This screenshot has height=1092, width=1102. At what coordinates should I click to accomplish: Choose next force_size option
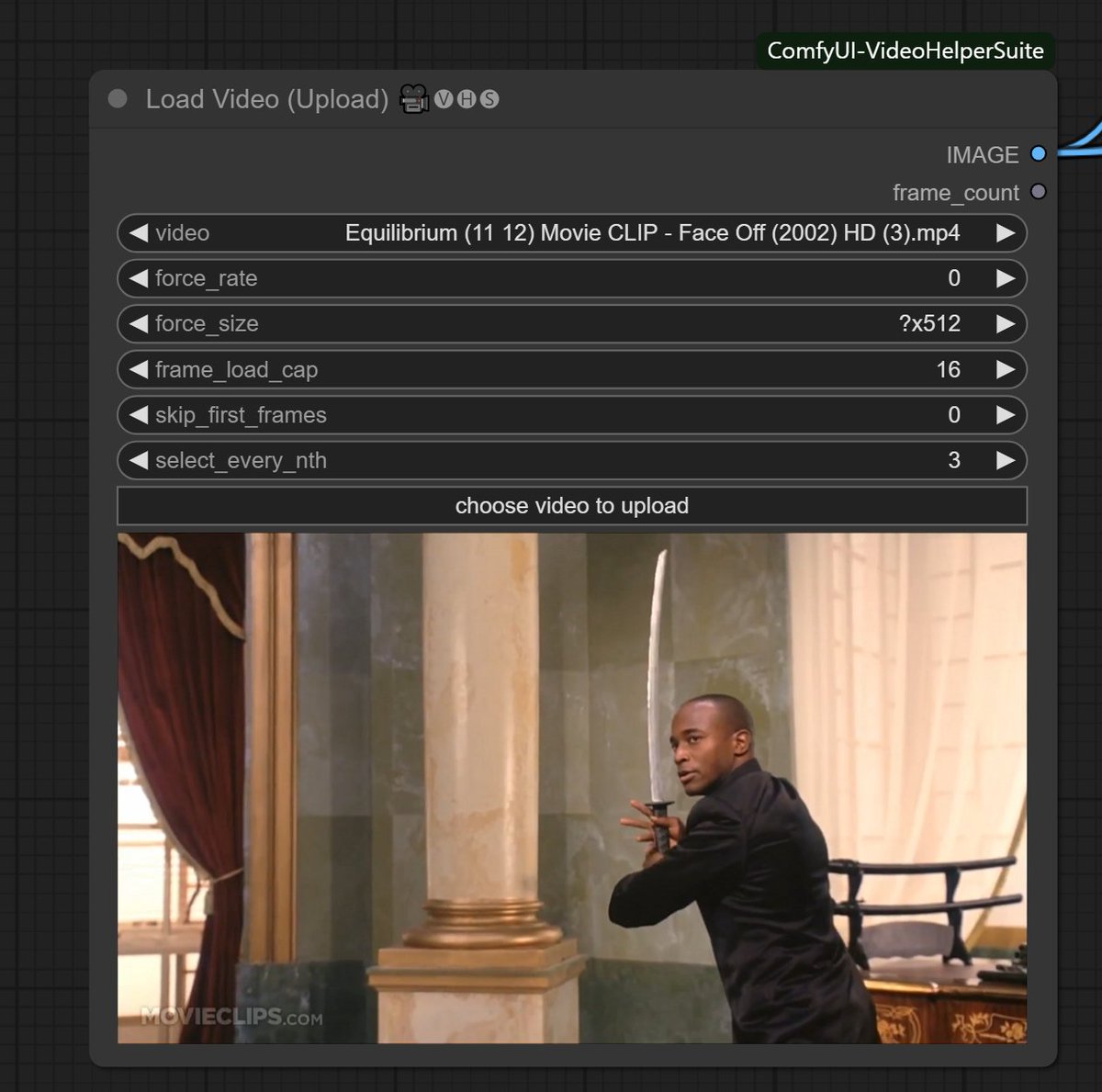click(x=1006, y=323)
